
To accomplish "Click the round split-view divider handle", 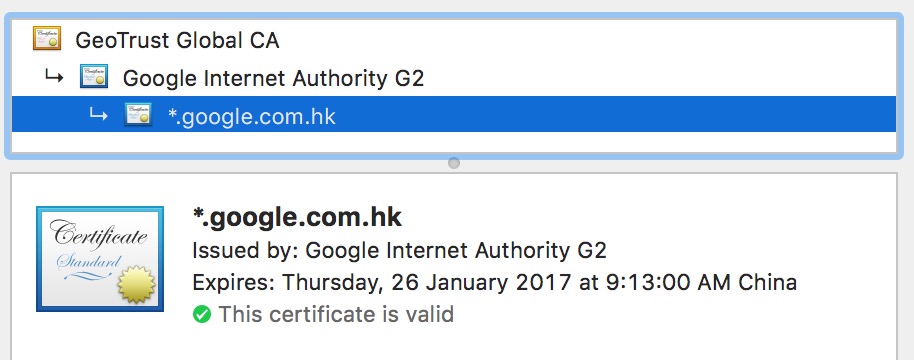I will pos(454,163).
